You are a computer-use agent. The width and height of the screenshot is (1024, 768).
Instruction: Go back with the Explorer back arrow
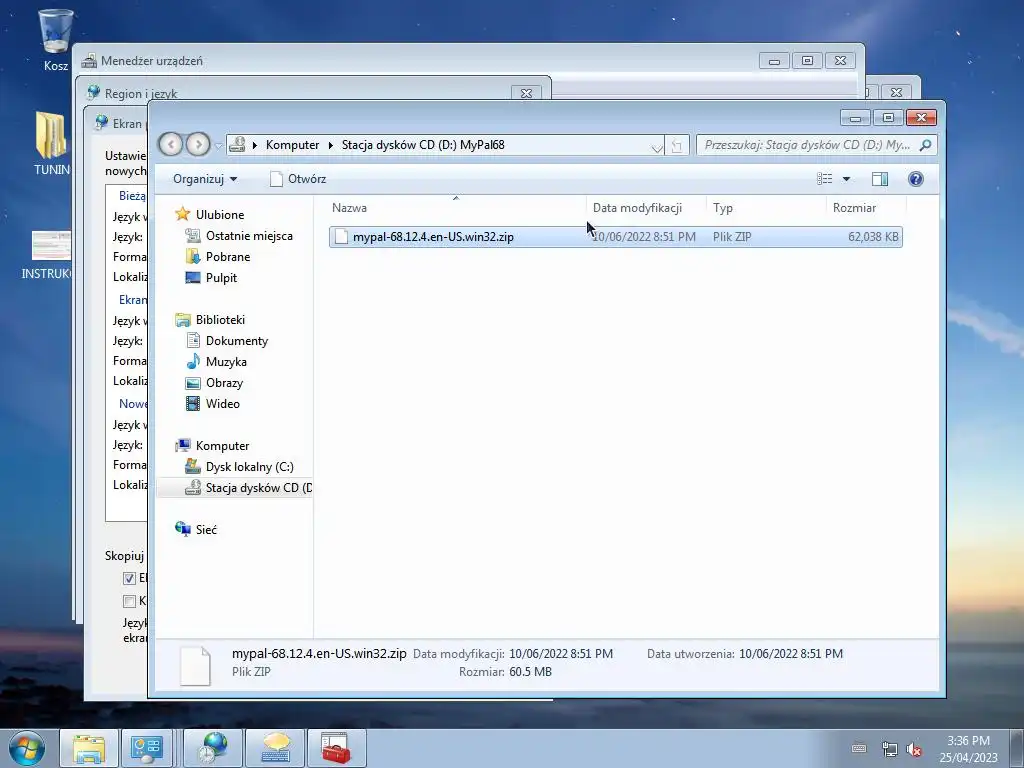point(171,144)
